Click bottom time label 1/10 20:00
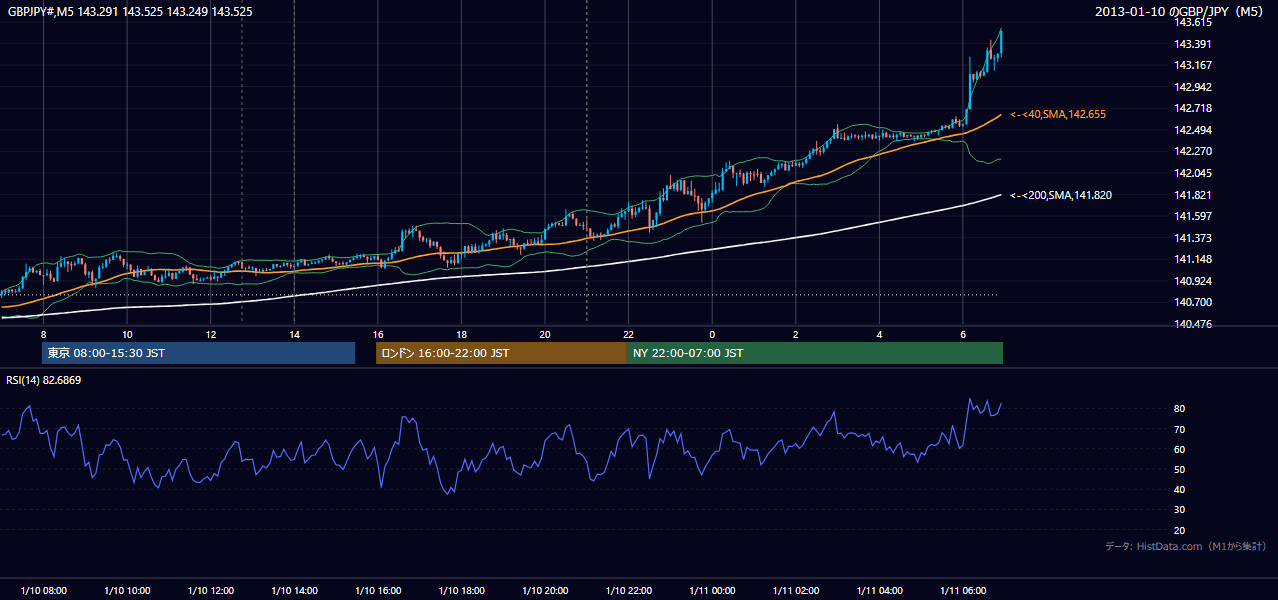The width and height of the screenshot is (1278, 600). point(545,591)
